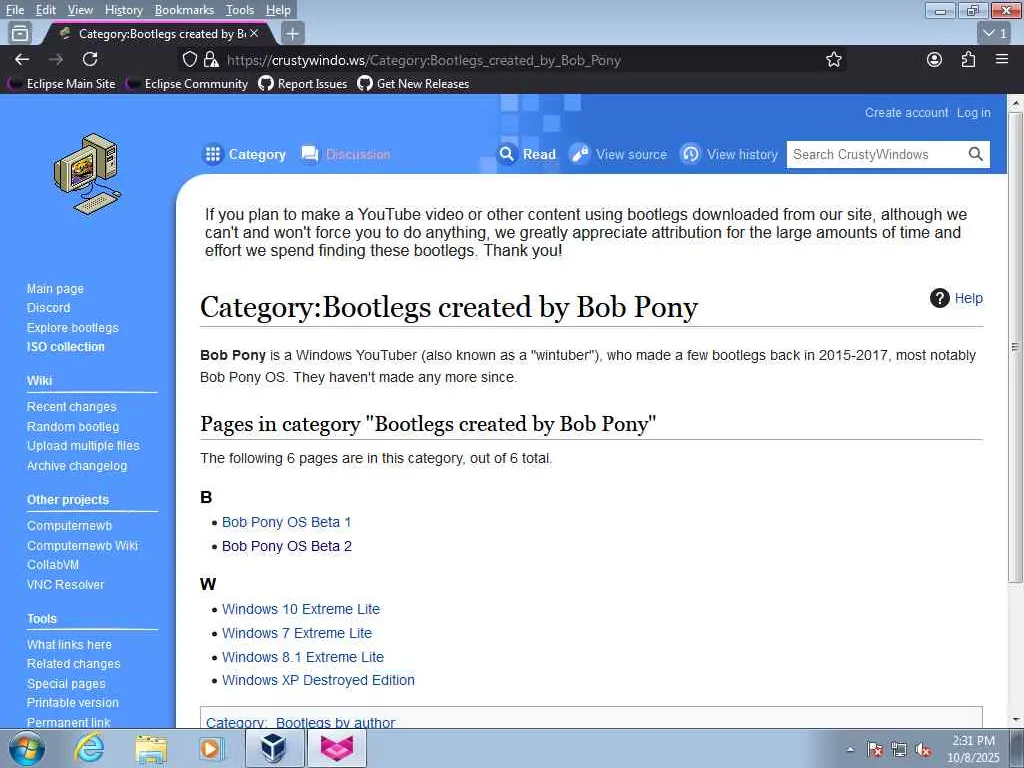This screenshot has height=768, width=1024.
Task: Click the muted volume tray icon
Action: pos(923,750)
